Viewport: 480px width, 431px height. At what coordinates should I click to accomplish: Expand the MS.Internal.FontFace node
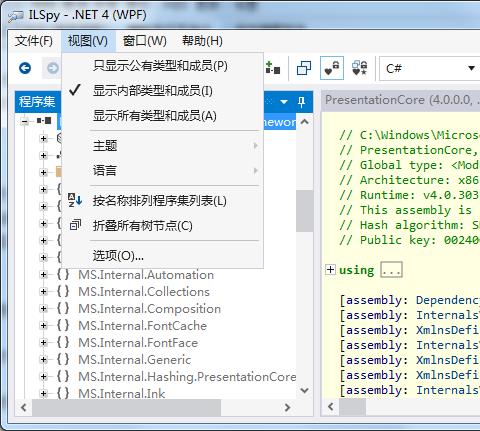click(x=43, y=343)
